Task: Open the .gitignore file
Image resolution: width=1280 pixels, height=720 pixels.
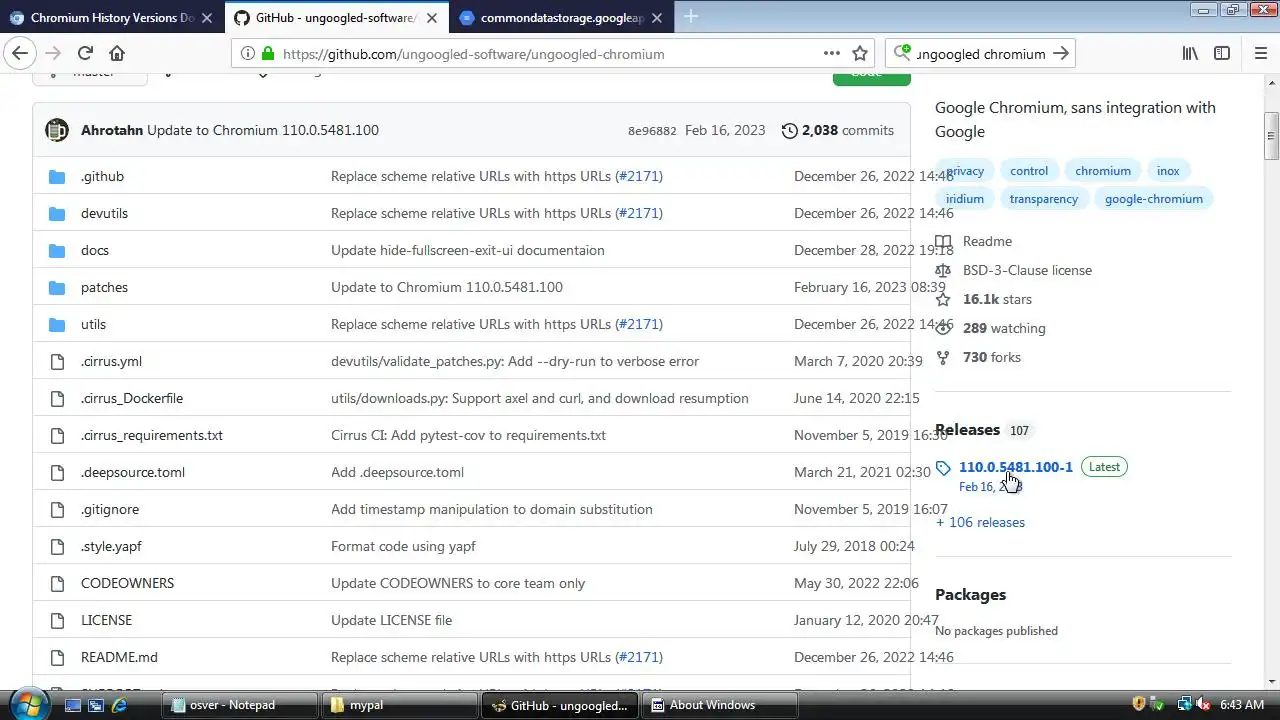Action: pyautogui.click(x=110, y=510)
